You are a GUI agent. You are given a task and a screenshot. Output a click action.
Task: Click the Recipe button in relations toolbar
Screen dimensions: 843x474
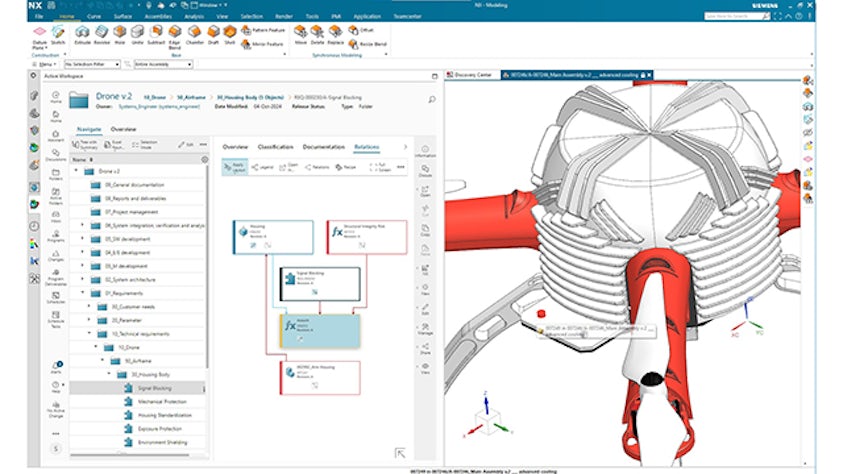pyautogui.click(x=346, y=167)
